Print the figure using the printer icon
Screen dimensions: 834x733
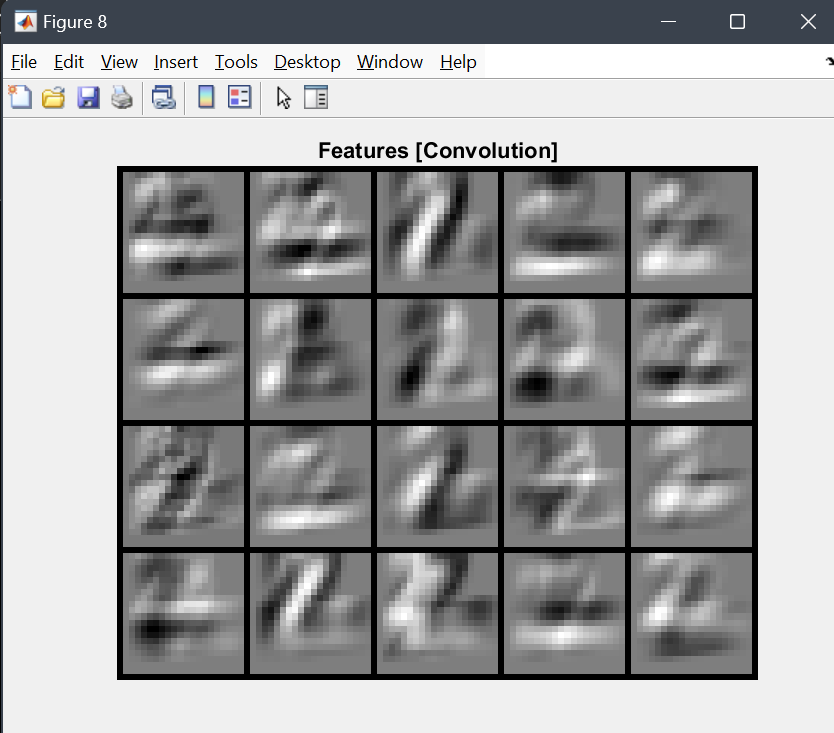pyautogui.click(x=122, y=98)
